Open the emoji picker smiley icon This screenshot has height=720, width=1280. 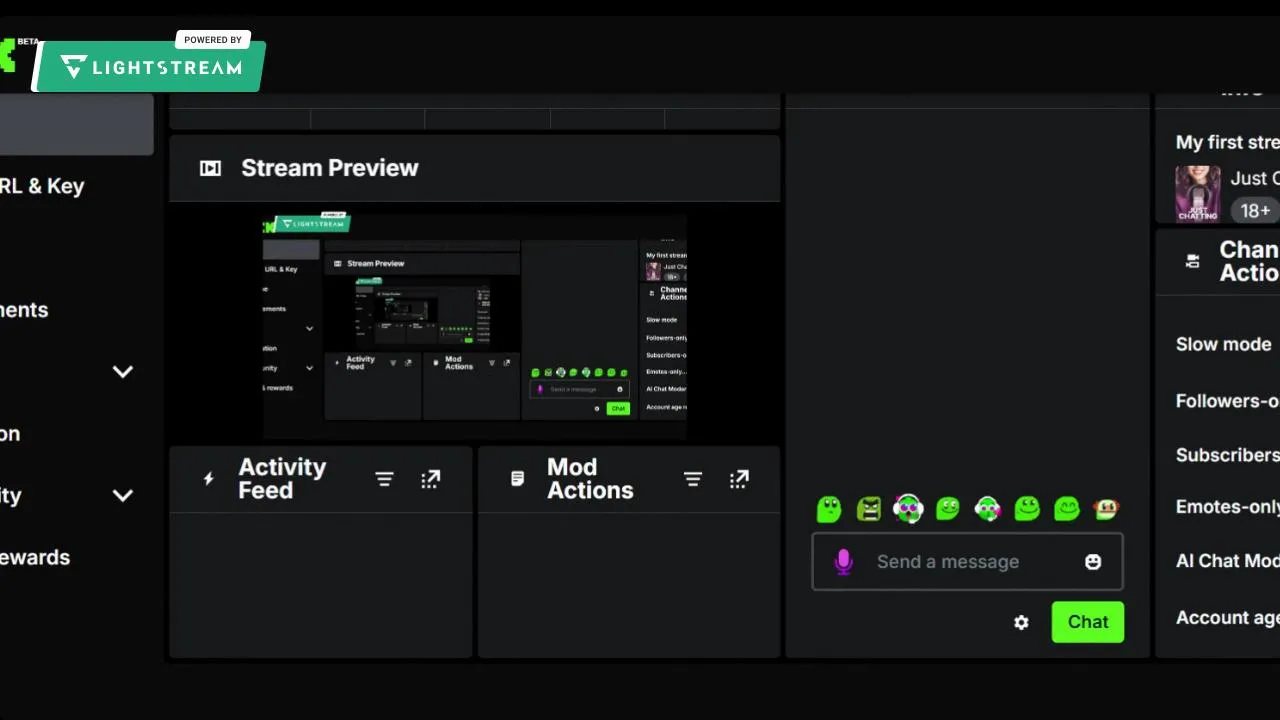(1093, 562)
